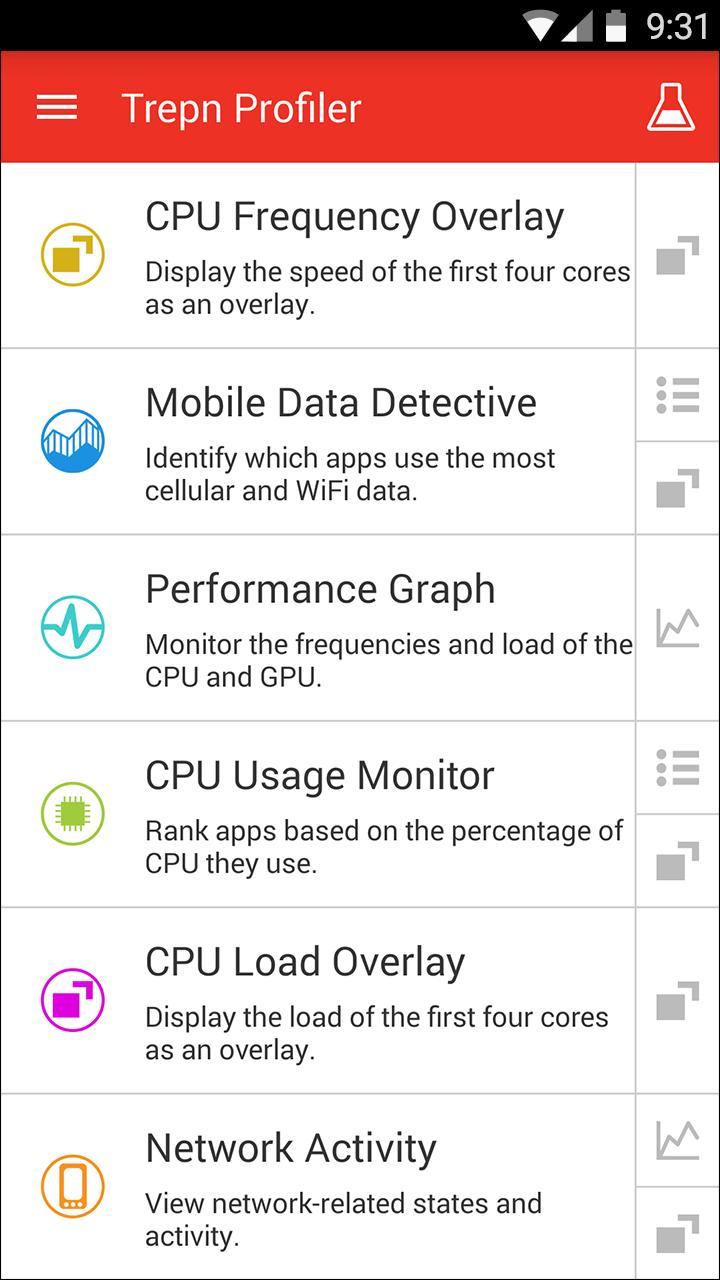Open list view for Mobile Data Detective

click(x=677, y=396)
